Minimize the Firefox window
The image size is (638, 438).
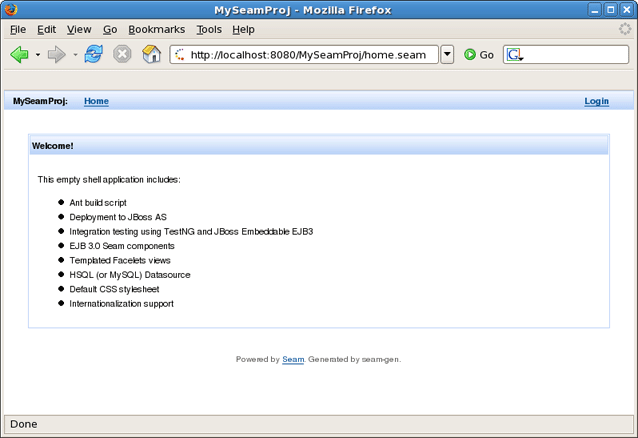pos(594,9)
